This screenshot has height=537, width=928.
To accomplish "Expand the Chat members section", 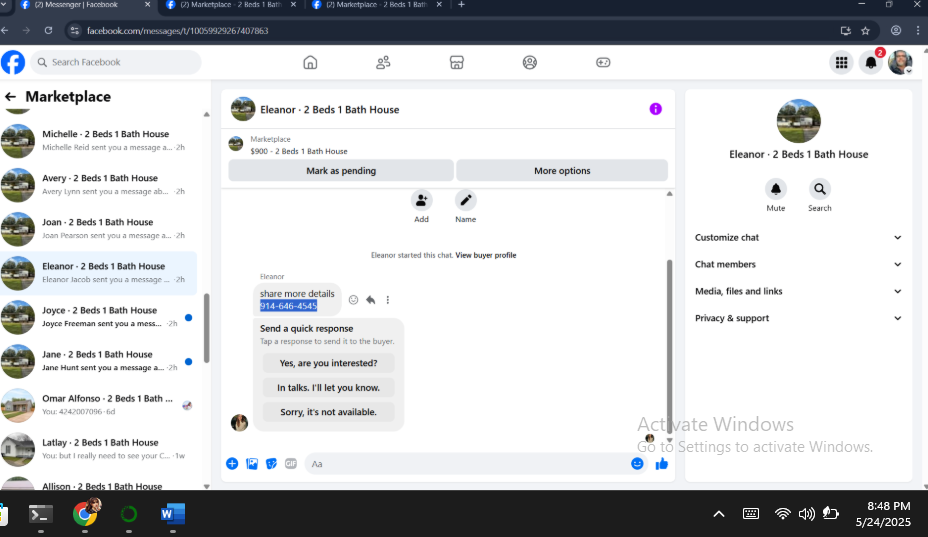I will point(798,264).
